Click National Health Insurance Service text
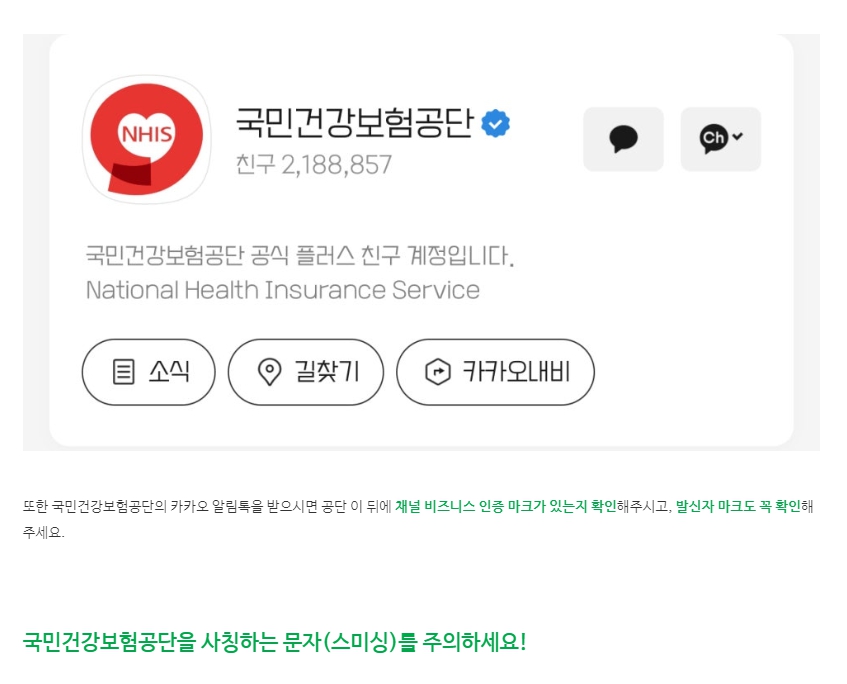Image resolution: width=847 pixels, height=684 pixels. [283, 290]
